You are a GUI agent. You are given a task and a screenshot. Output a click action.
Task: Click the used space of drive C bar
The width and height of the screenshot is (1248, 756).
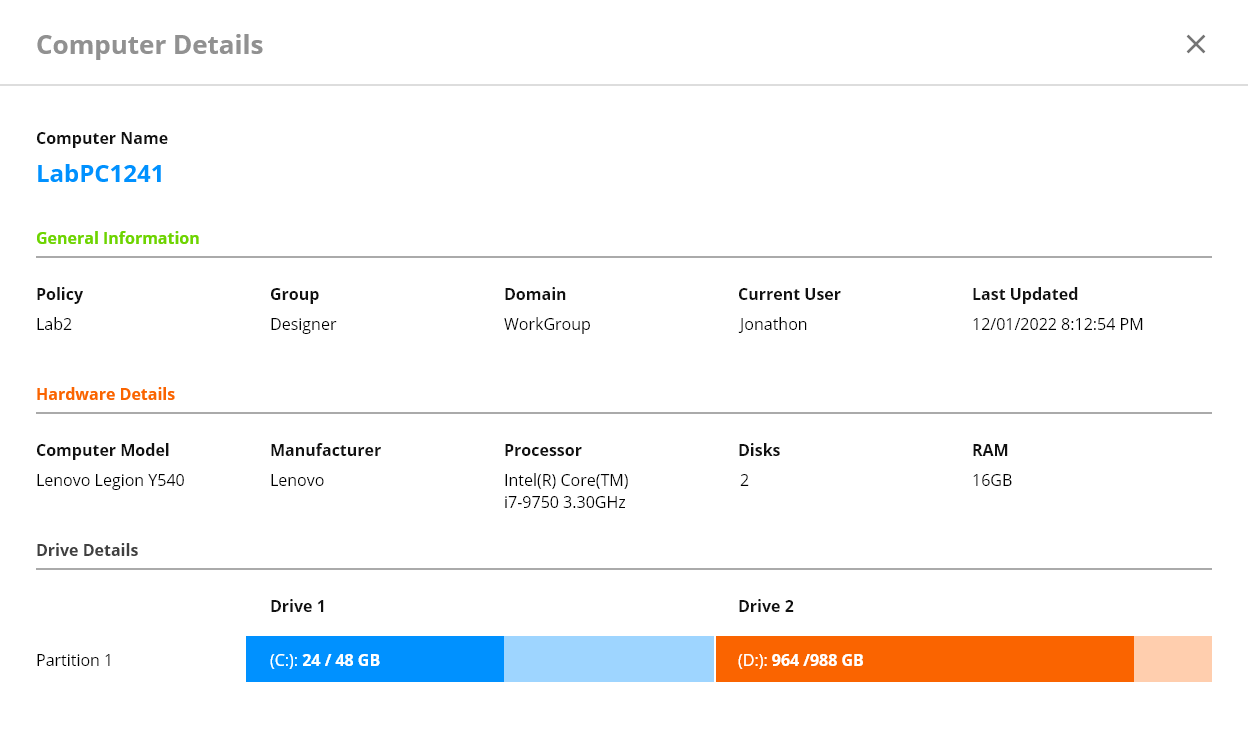tap(375, 660)
